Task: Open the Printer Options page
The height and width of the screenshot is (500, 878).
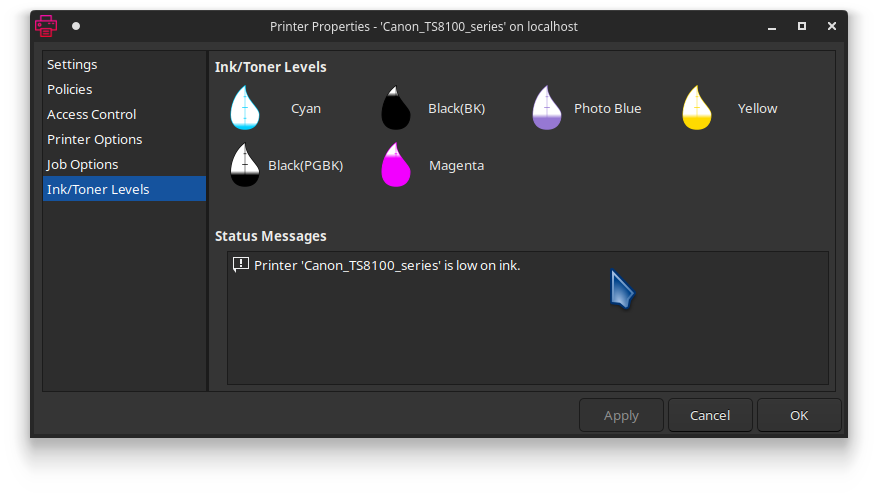Action: point(124,139)
